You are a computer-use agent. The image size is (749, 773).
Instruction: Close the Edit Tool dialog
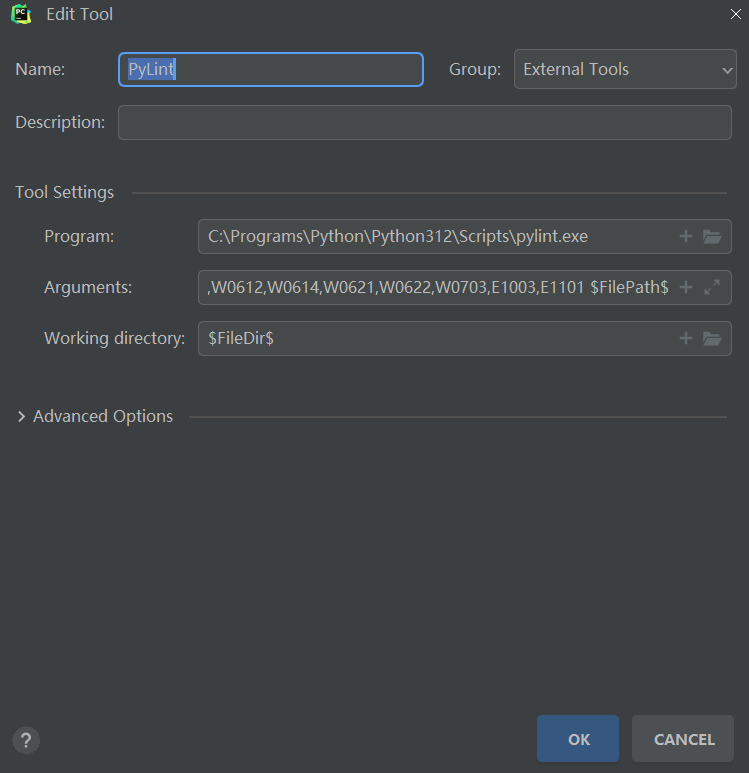point(736,14)
